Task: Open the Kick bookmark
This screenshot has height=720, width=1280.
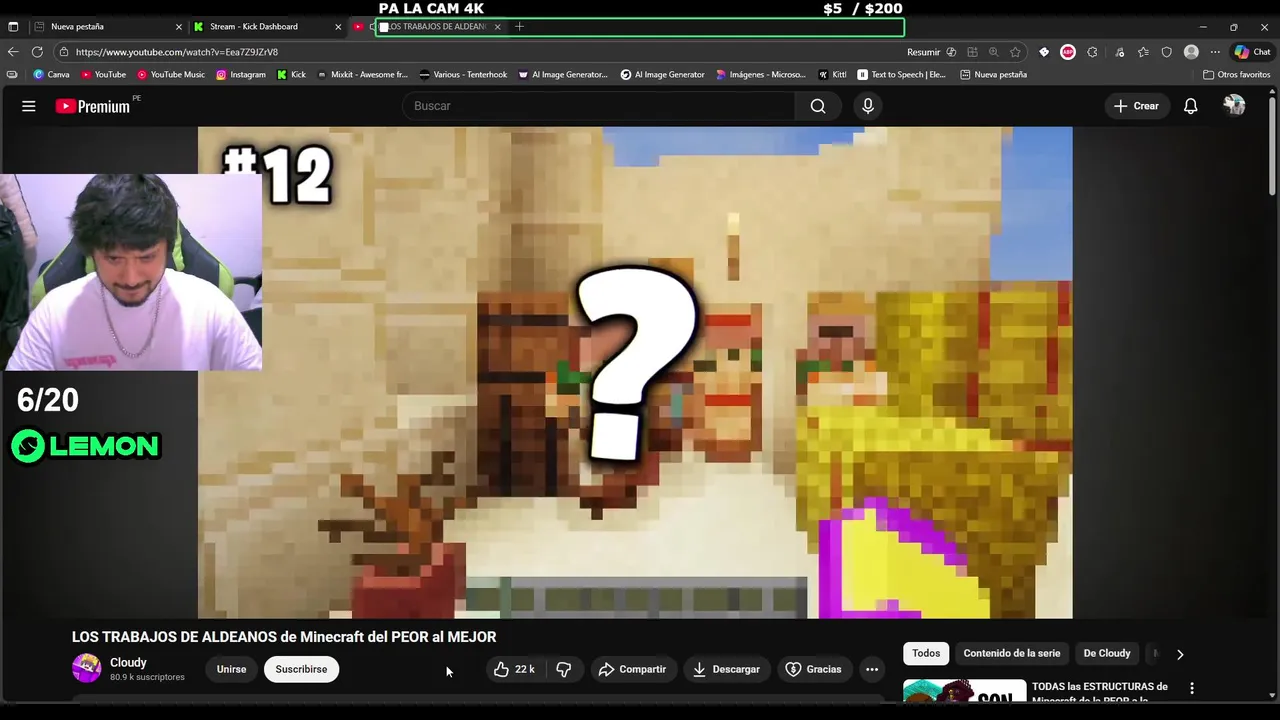Action: (291, 75)
